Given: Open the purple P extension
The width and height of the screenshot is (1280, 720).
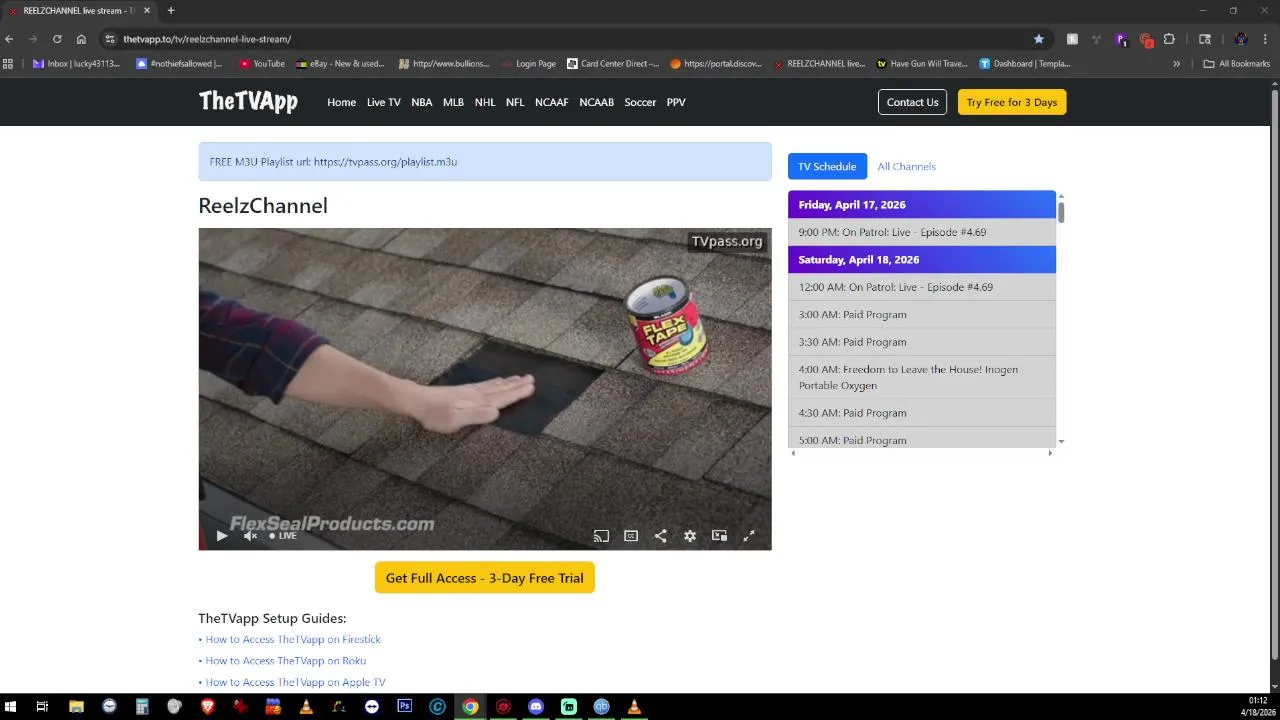Looking at the screenshot, I should click(x=1121, y=39).
